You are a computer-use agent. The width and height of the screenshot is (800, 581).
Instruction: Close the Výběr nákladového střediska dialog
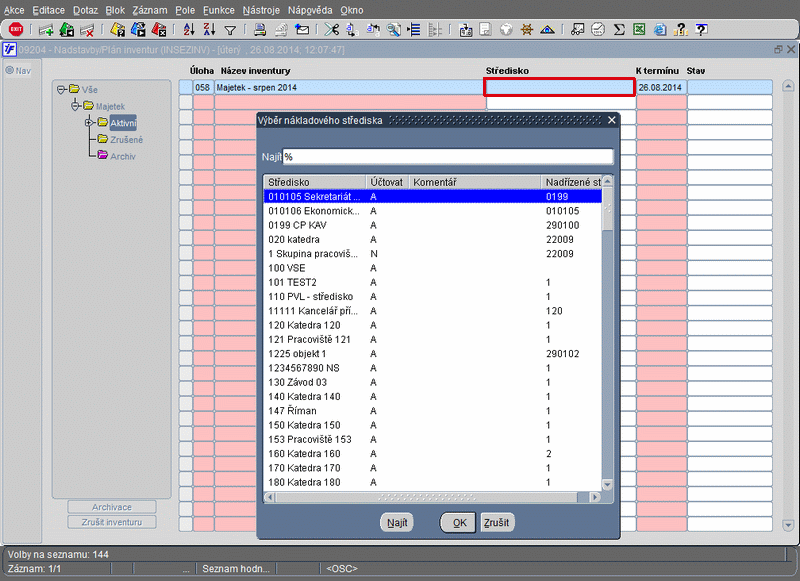[x=612, y=120]
